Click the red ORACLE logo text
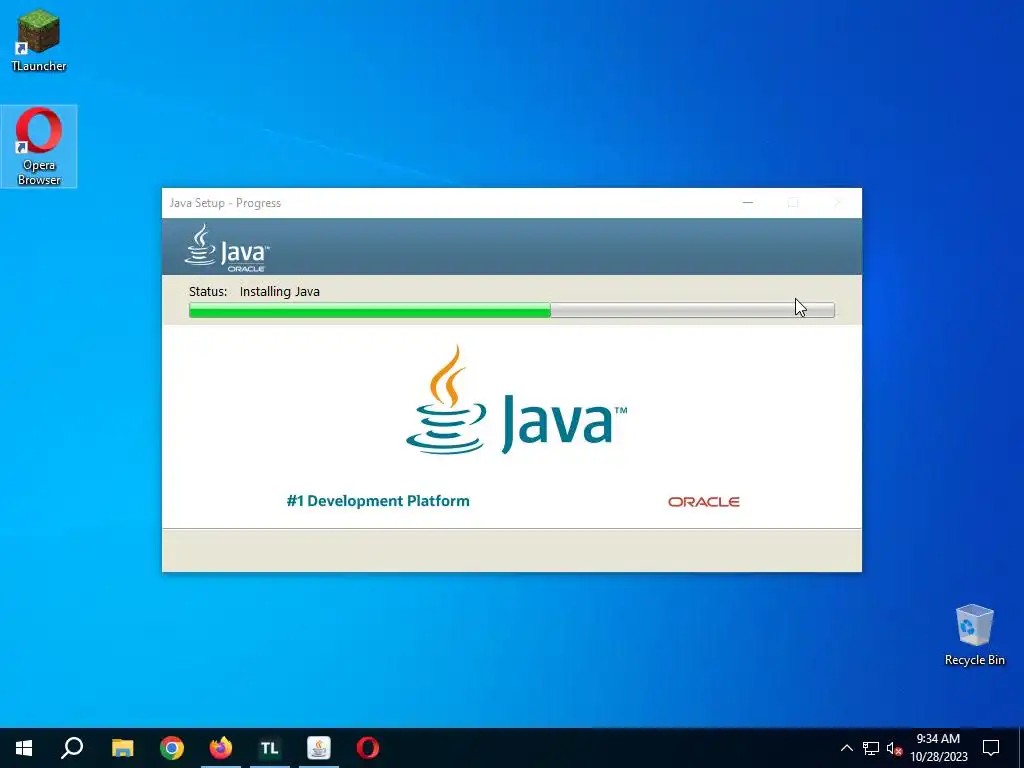The width and height of the screenshot is (1024, 768). (703, 502)
